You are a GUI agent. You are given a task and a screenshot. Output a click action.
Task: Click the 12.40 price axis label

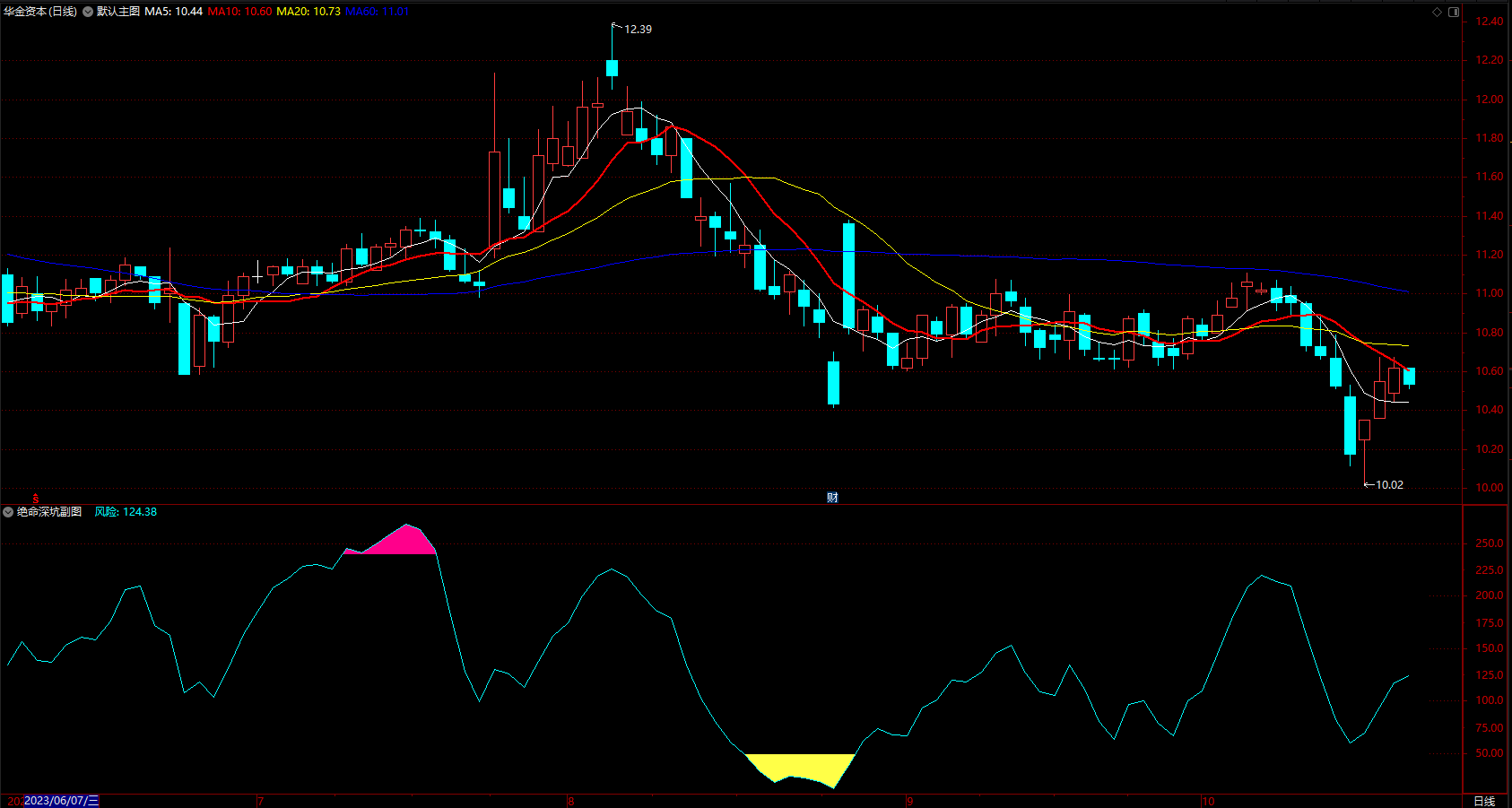click(1490, 22)
